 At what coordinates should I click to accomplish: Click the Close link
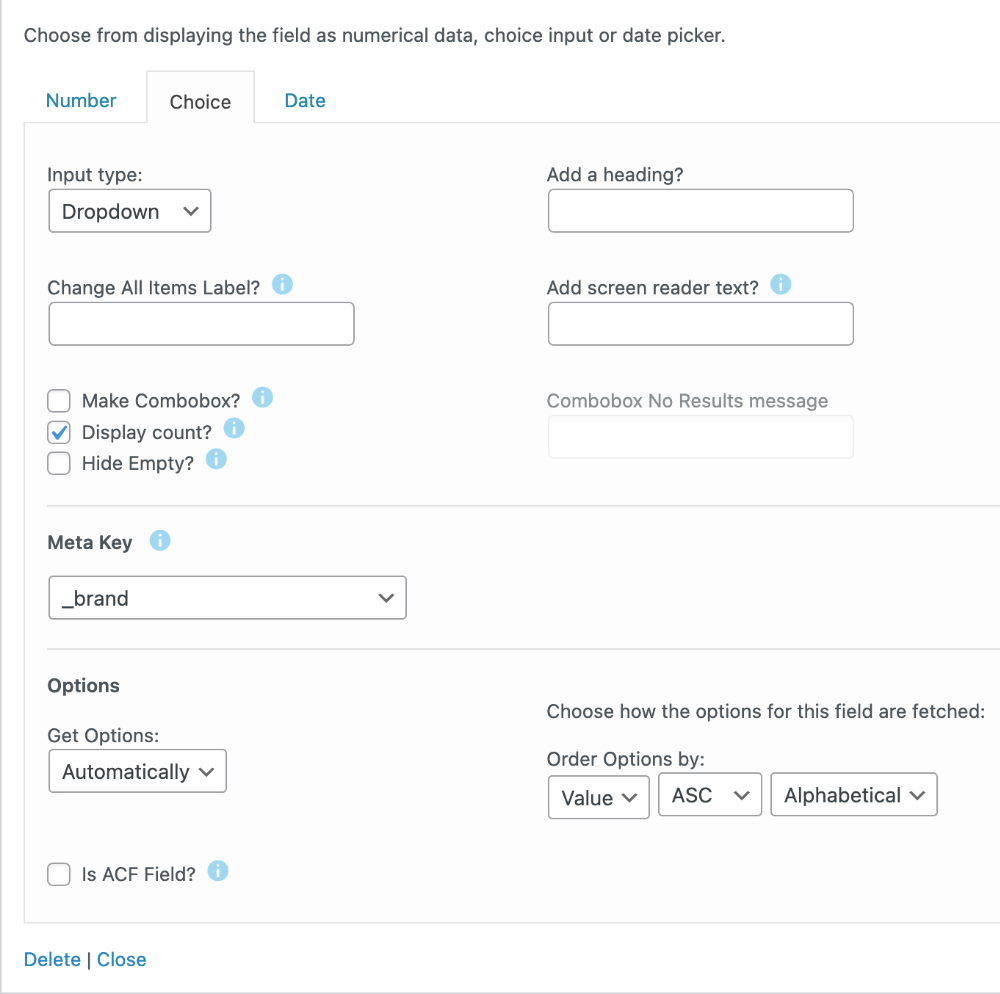point(122,959)
